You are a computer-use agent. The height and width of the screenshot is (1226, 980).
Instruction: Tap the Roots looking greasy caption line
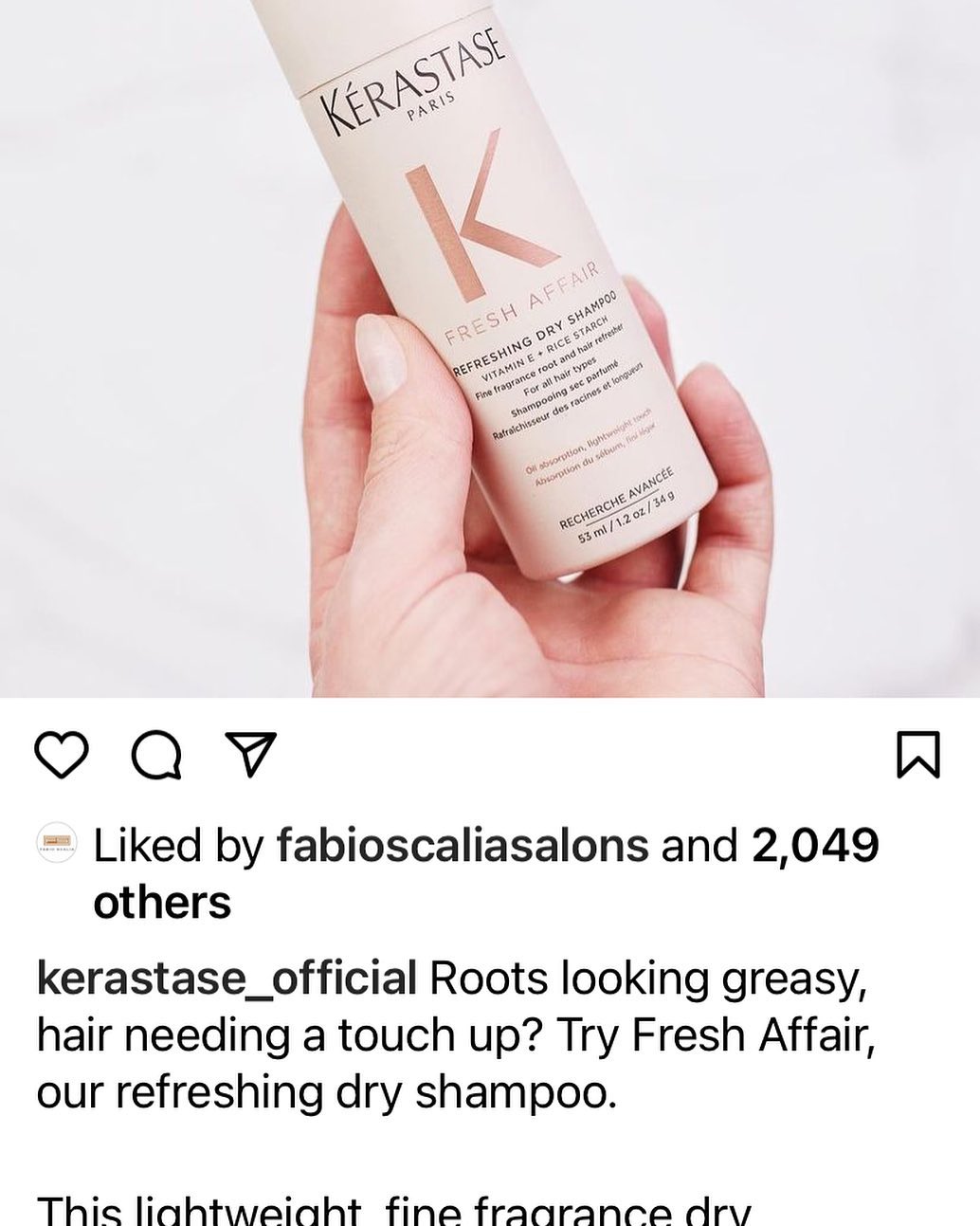coord(648,979)
